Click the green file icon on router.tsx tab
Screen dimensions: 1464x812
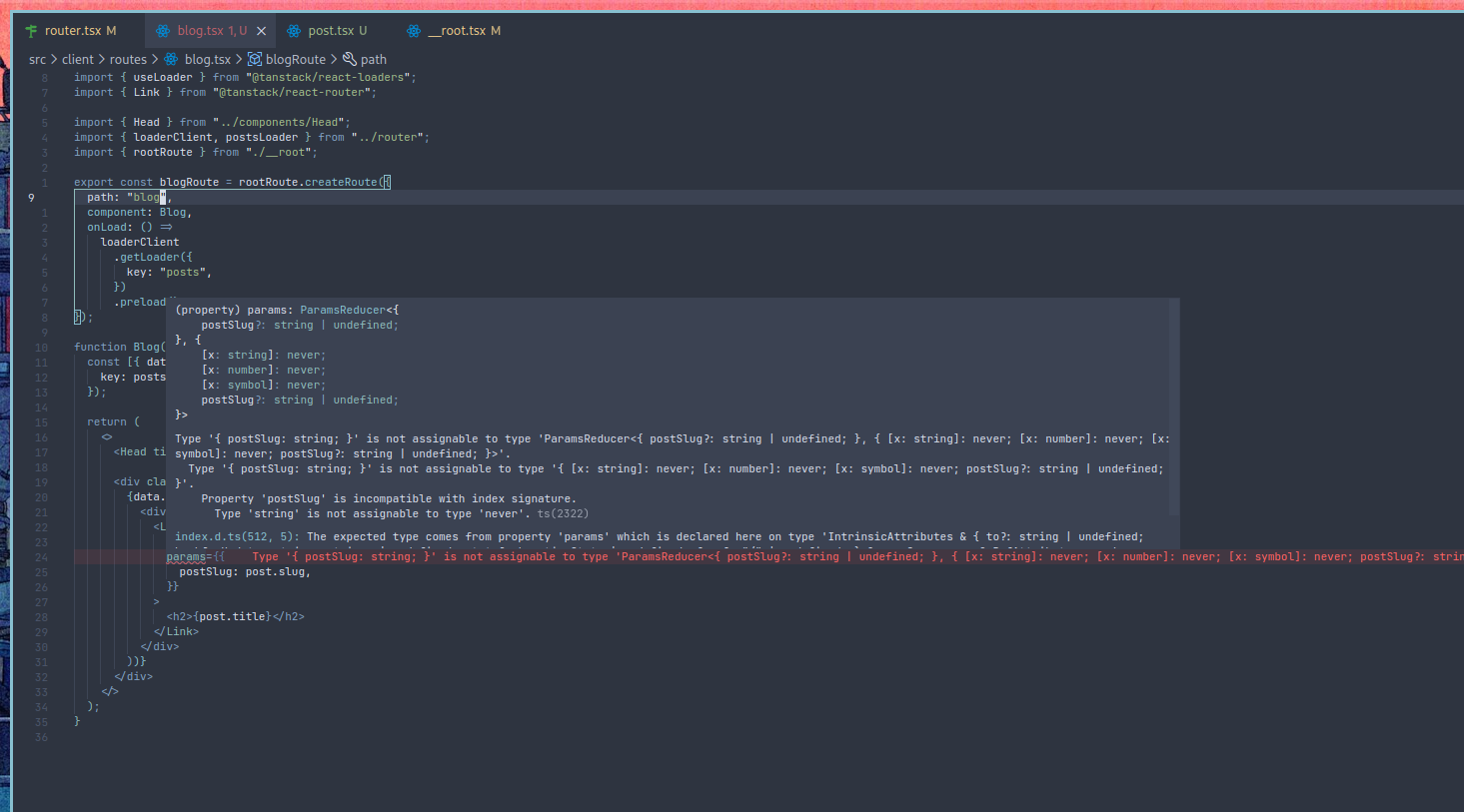pyautogui.click(x=31, y=31)
